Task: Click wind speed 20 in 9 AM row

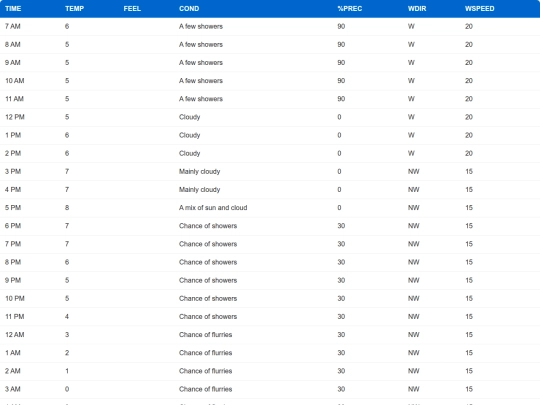Action: [469, 63]
